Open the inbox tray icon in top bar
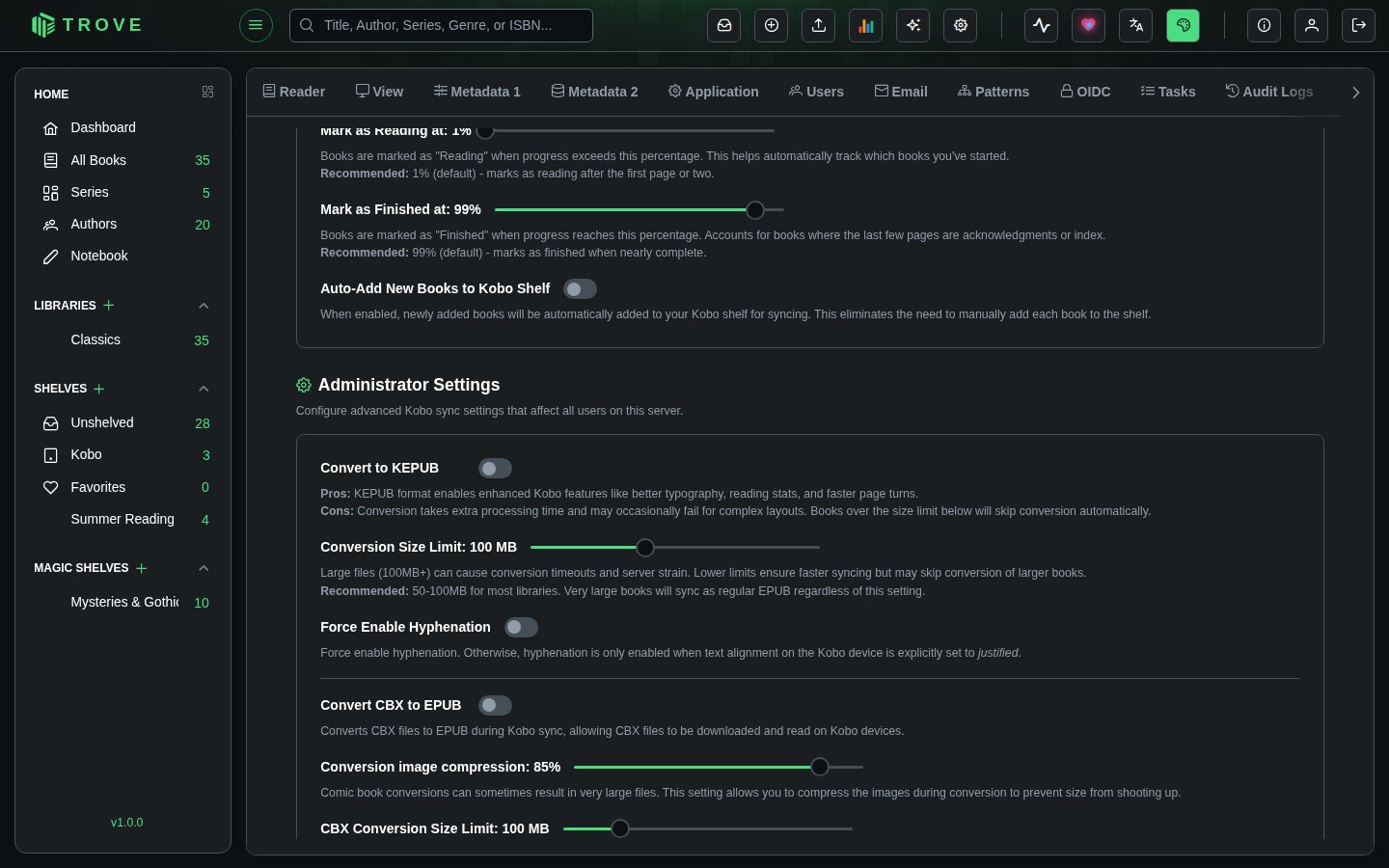1389x868 pixels. point(724,25)
